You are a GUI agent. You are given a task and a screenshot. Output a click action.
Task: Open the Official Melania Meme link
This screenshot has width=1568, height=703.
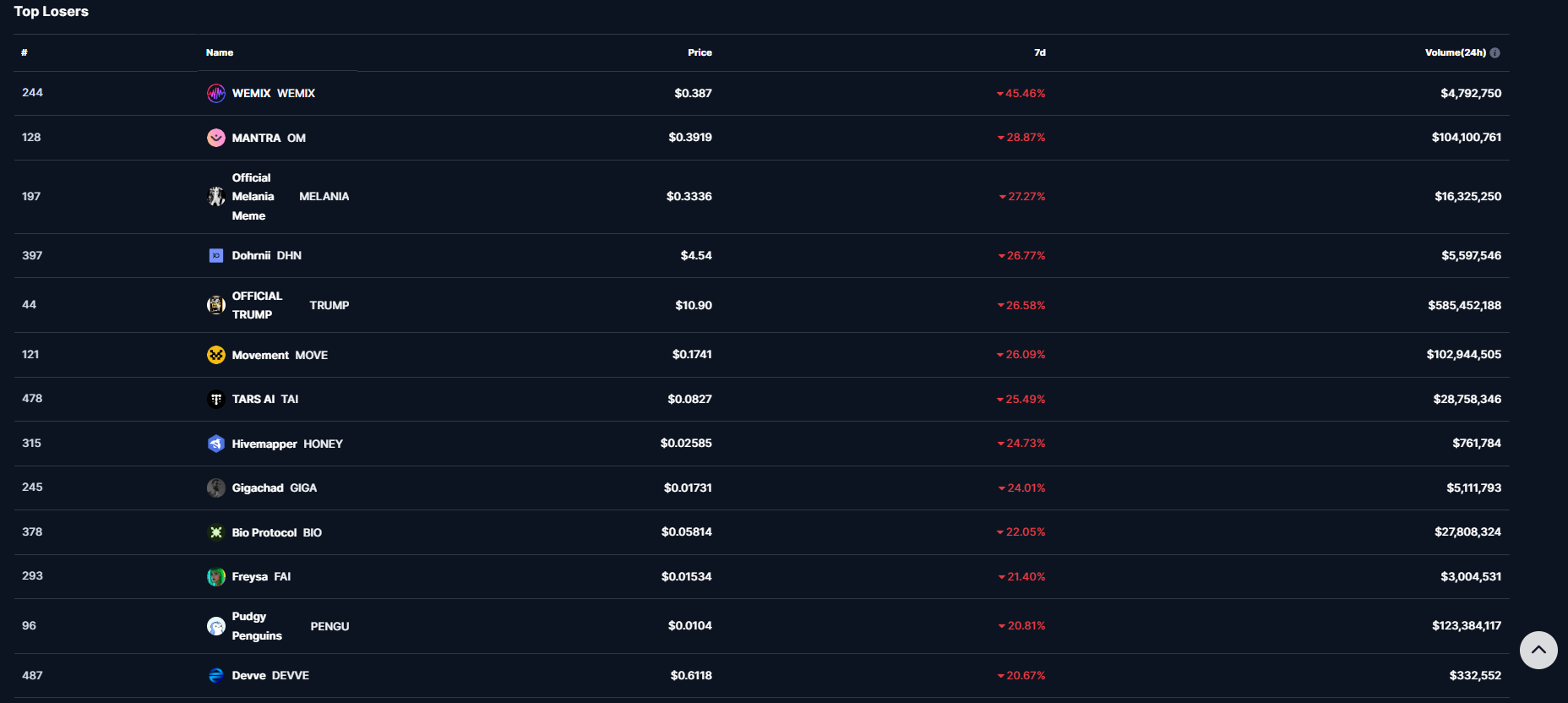tap(253, 197)
